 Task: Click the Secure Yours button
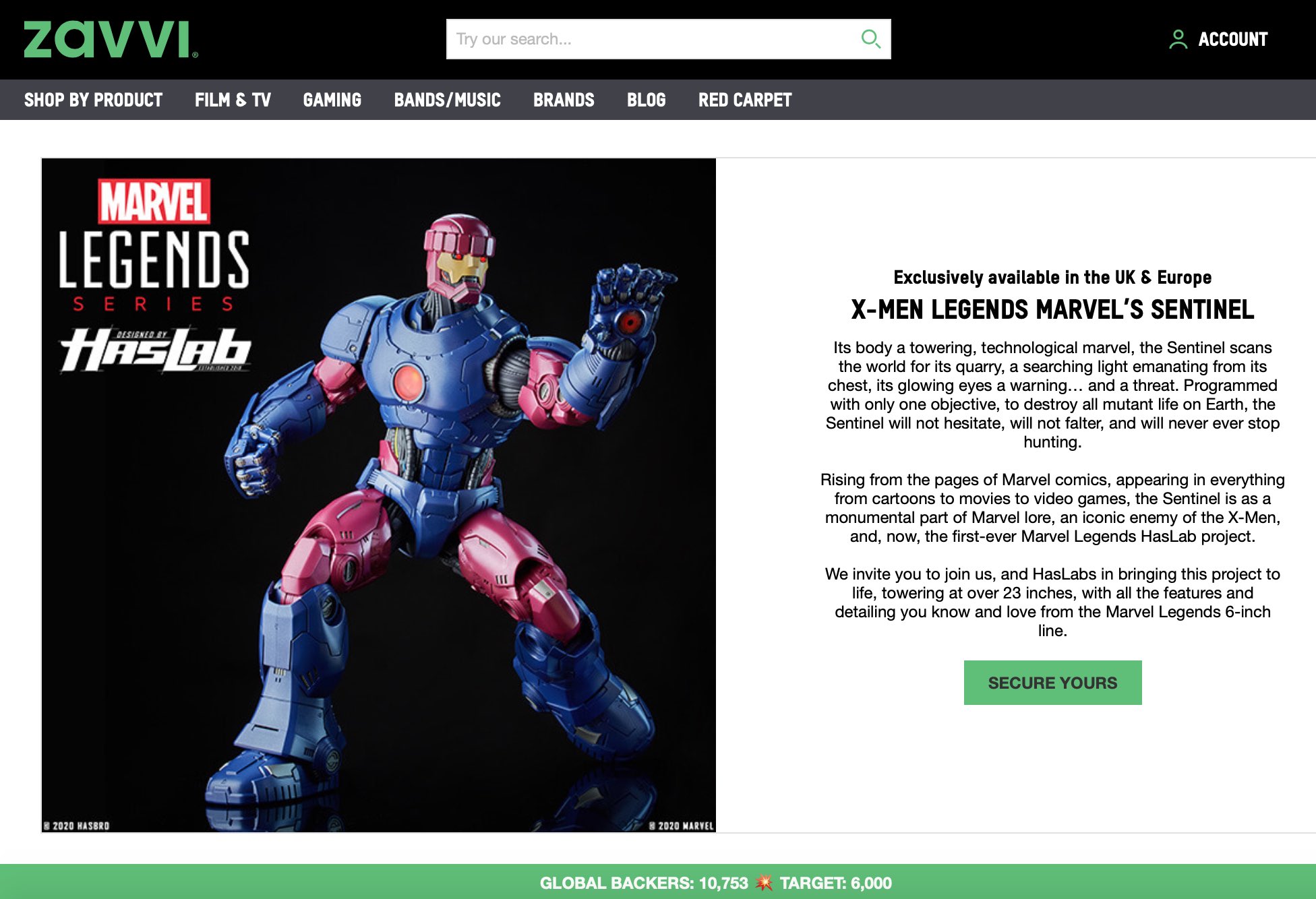1052,683
